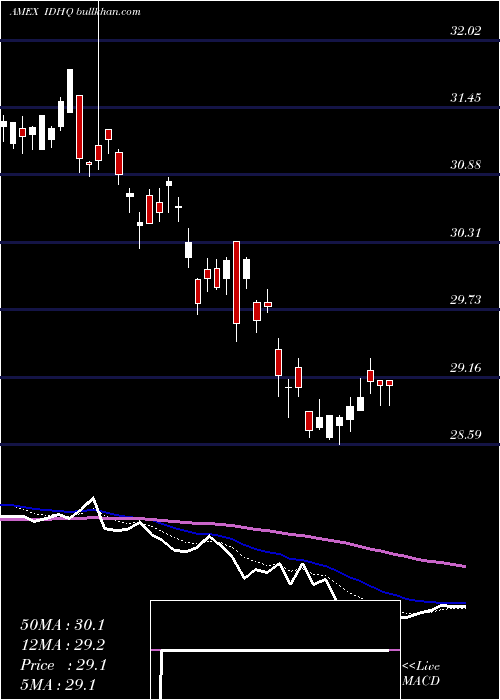This screenshot has height=700, width=500.
Task: Click the 28.59 price level label
Action: pos(466,434)
